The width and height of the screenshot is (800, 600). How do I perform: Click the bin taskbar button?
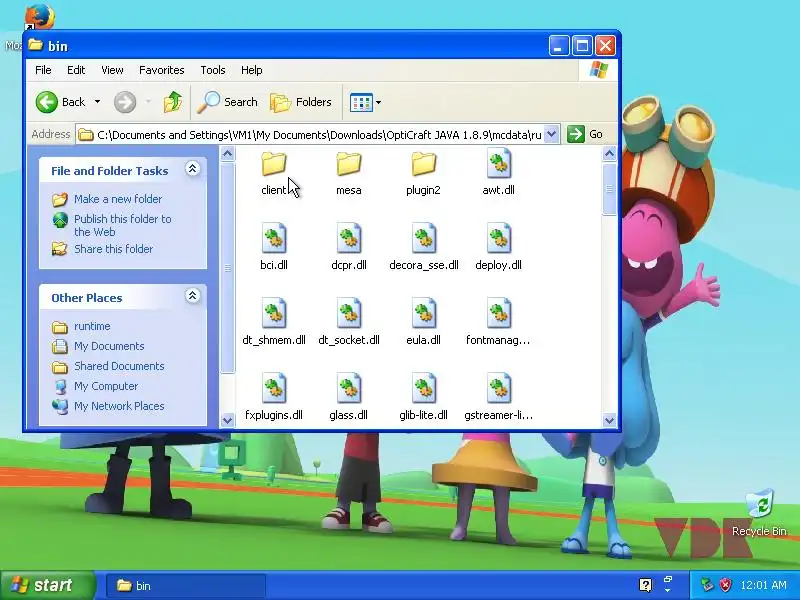tap(186, 585)
